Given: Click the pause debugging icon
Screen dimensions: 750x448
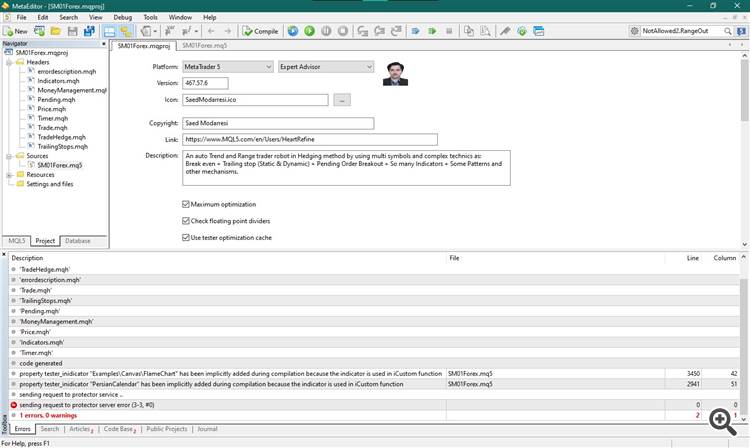Looking at the screenshot, I should pyautogui.click(x=326, y=31).
